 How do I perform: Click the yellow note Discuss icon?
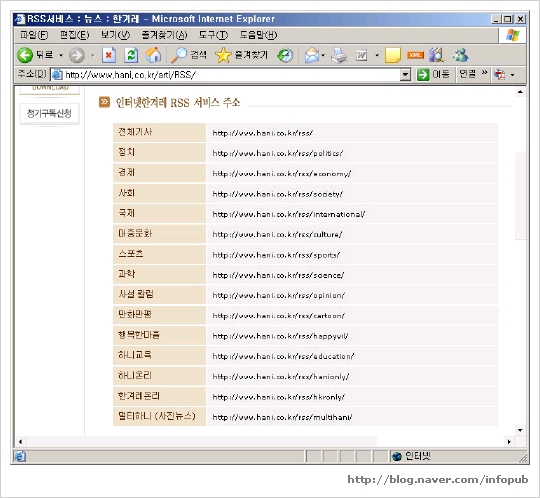(393, 55)
